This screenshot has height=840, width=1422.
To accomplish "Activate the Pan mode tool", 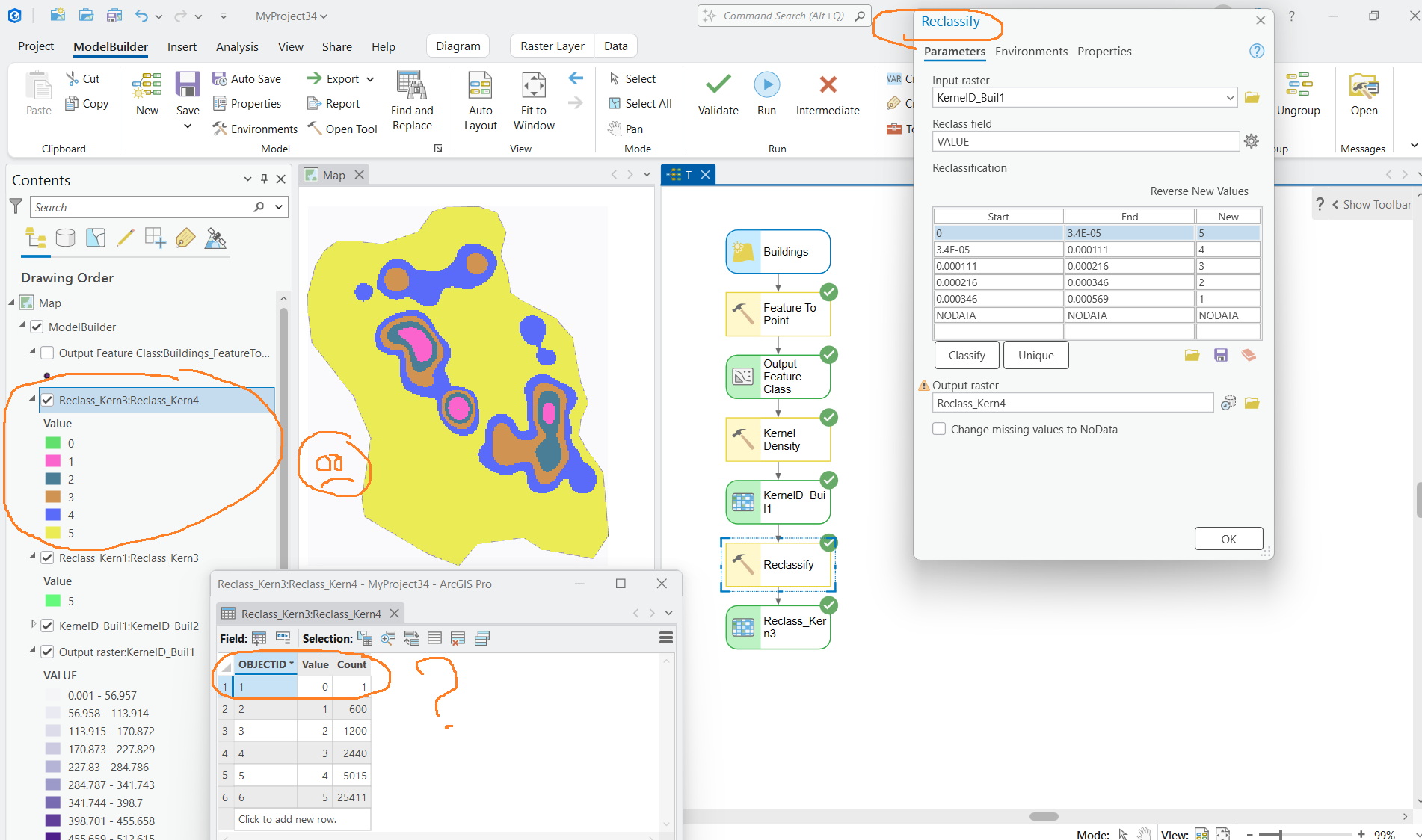I will (x=625, y=129).
